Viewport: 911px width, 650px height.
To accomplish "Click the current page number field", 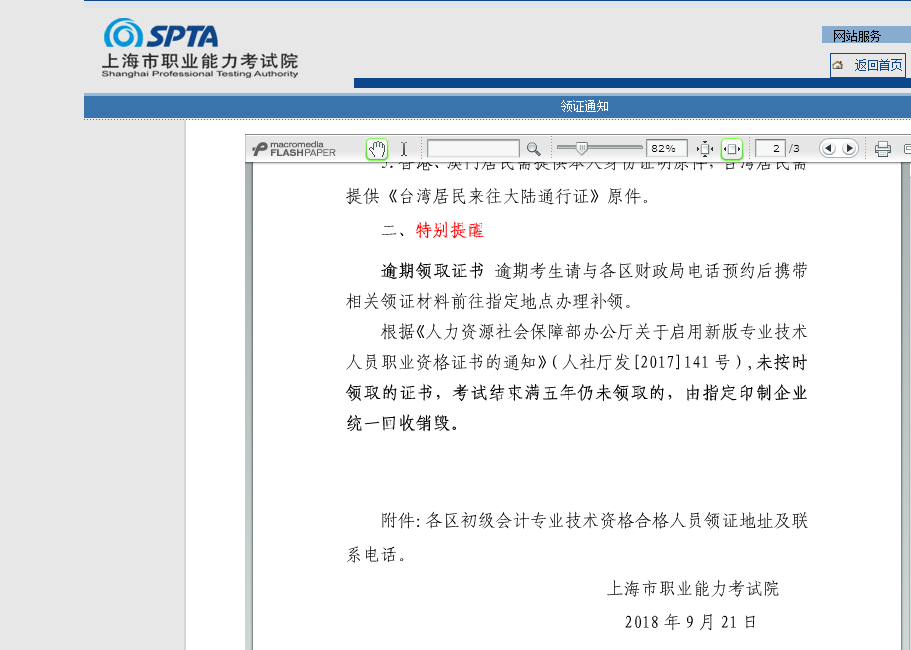I will pyautogui.click(x=770, y=149).
